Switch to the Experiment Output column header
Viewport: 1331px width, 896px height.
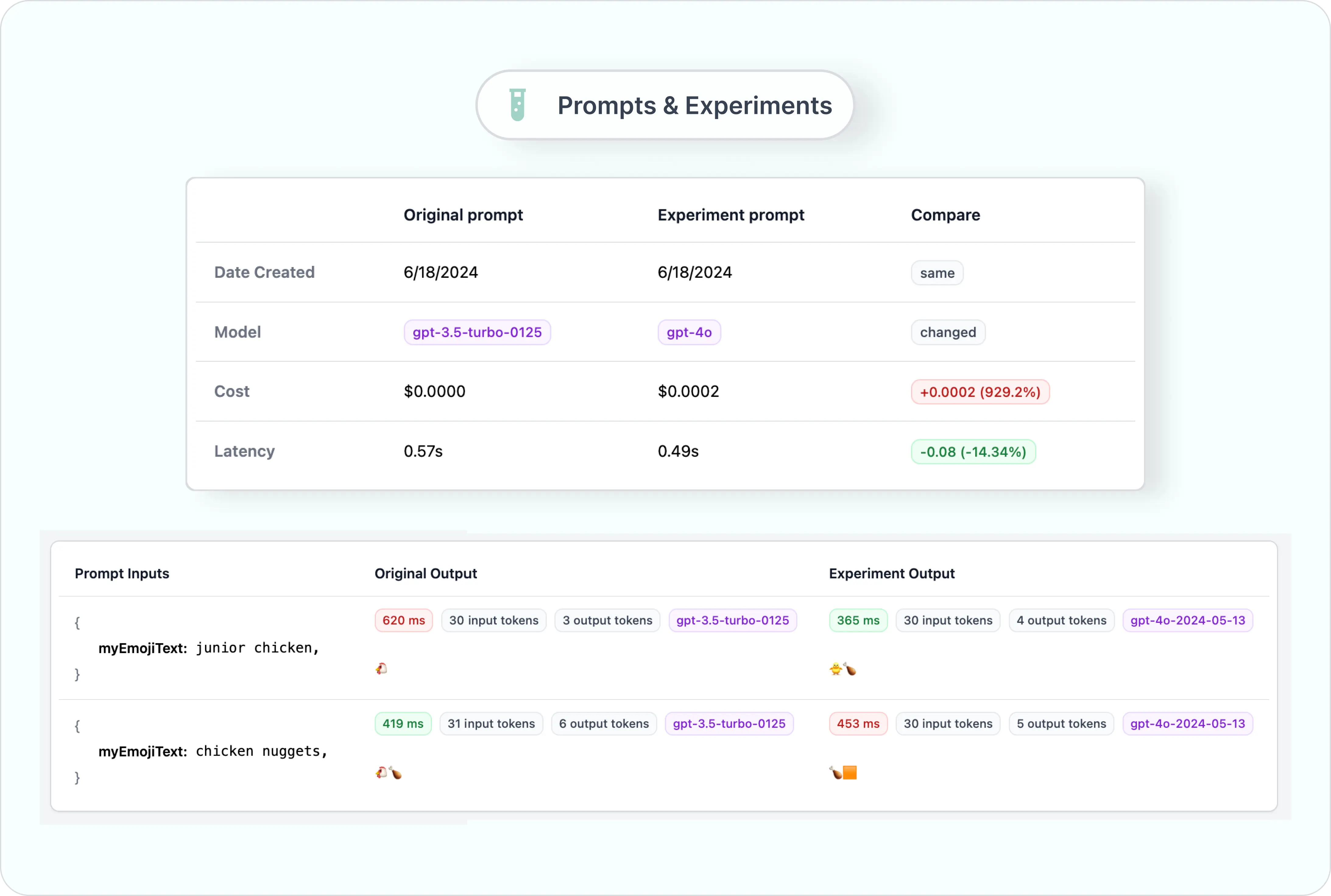click(x=891, y=573)
